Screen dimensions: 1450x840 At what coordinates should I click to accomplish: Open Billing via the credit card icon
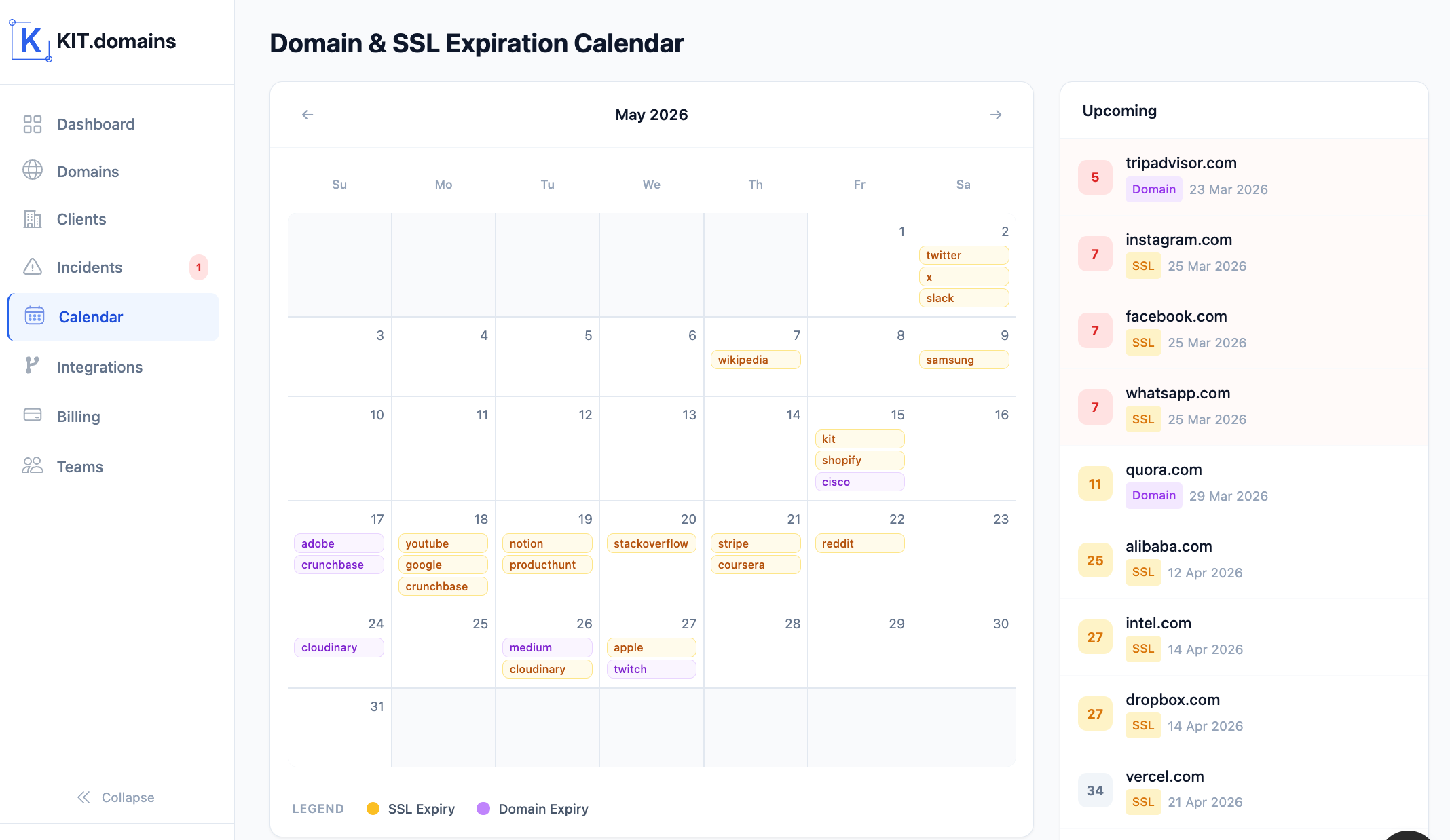point(32,415)
